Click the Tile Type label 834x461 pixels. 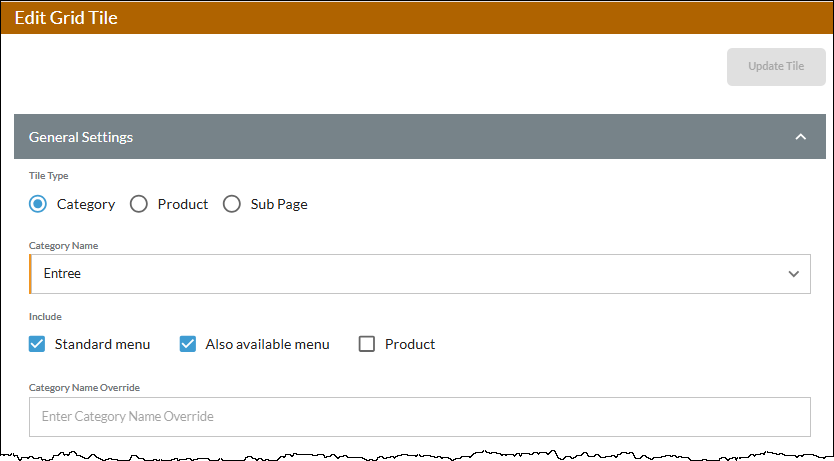48,175
